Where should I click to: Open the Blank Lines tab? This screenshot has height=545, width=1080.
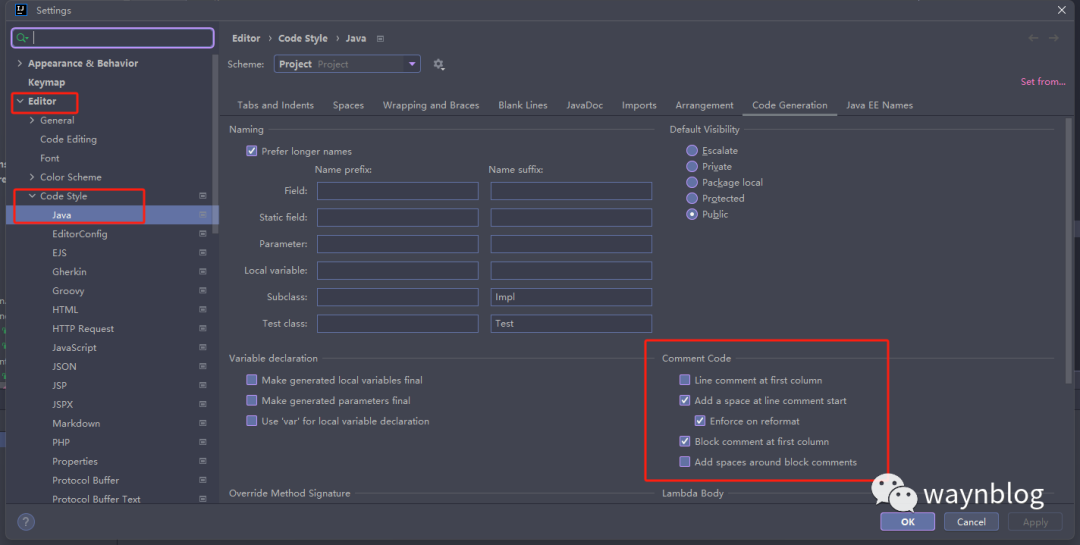(523, 105)
